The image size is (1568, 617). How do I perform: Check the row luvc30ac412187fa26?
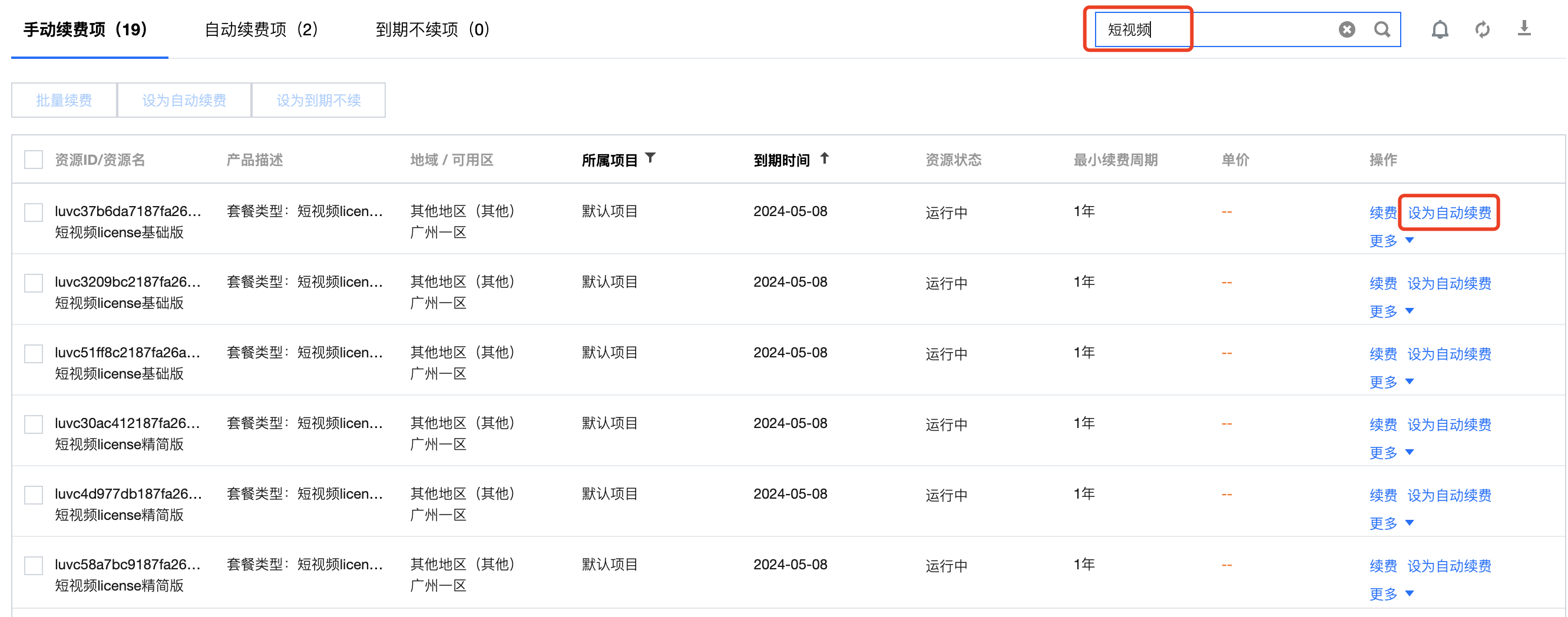(x=34, y=424)
